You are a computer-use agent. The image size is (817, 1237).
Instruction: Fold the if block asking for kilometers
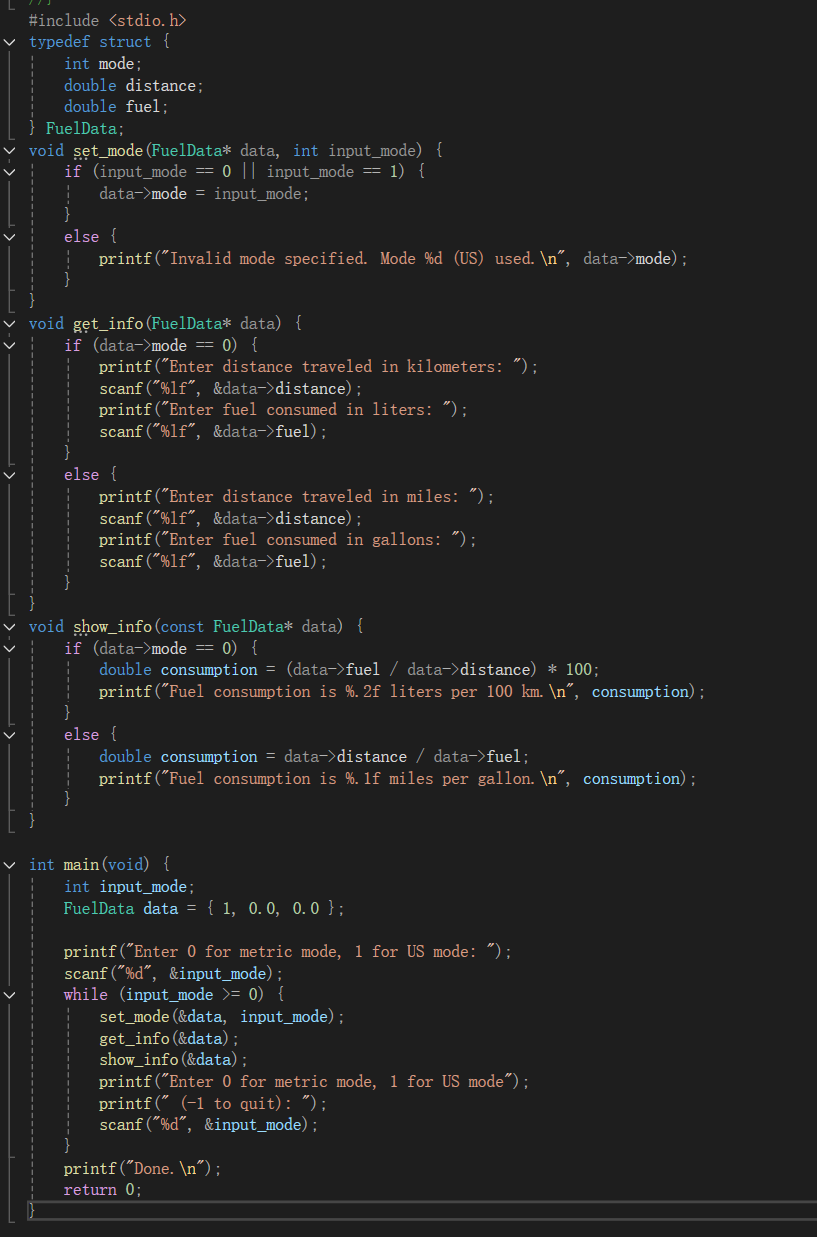pyautogui.click(x=9, y=345)
